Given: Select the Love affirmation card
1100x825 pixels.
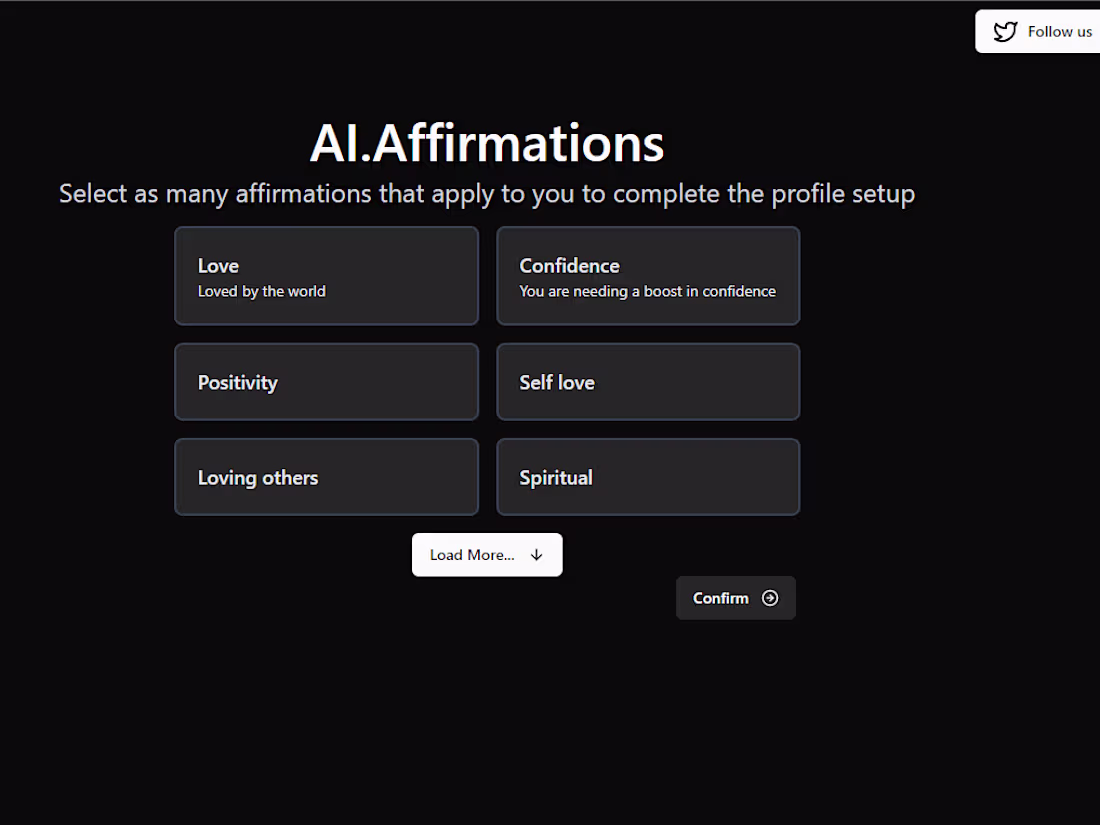Looking at the screenshot, I should pos(326,276).
